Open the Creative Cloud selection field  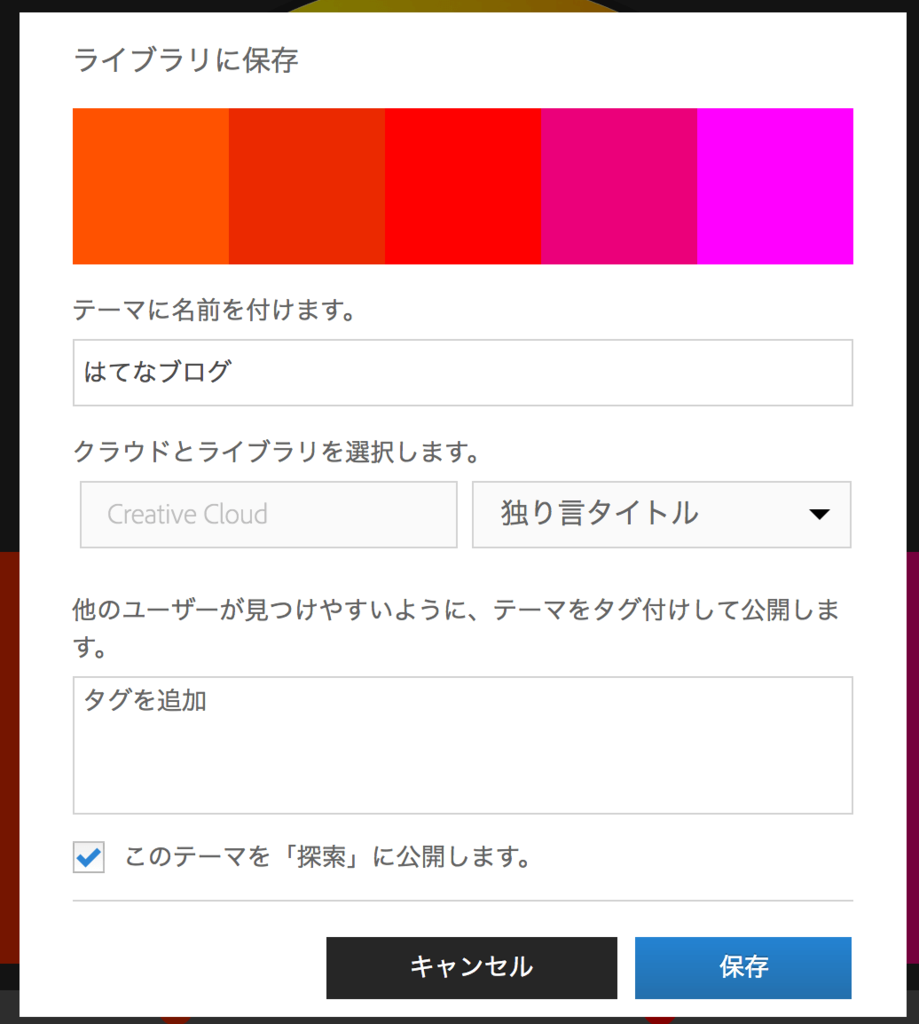coord(267,514)
